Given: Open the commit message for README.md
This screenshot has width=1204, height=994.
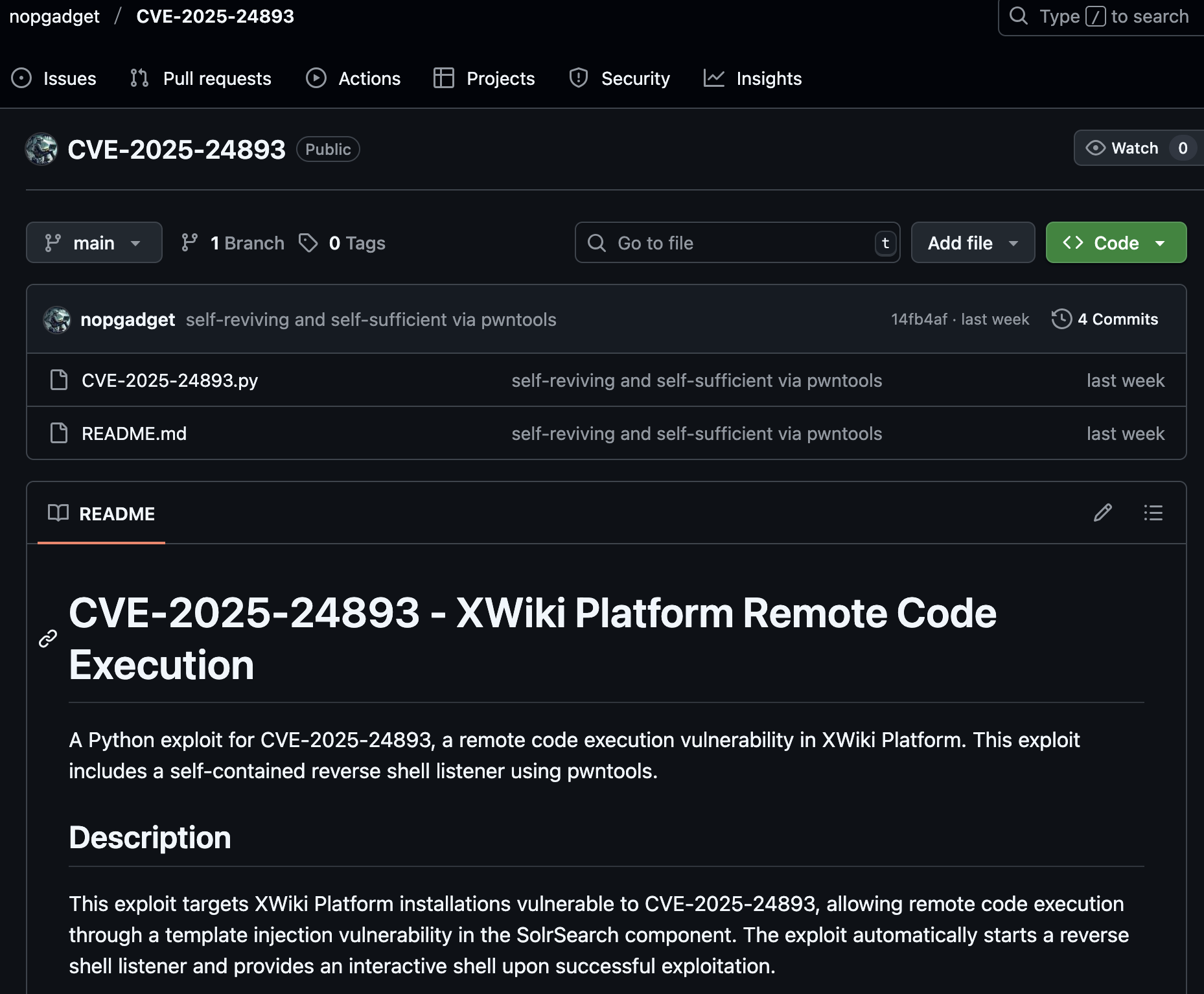Looking at the screenshot, I should tap(697, 433).
